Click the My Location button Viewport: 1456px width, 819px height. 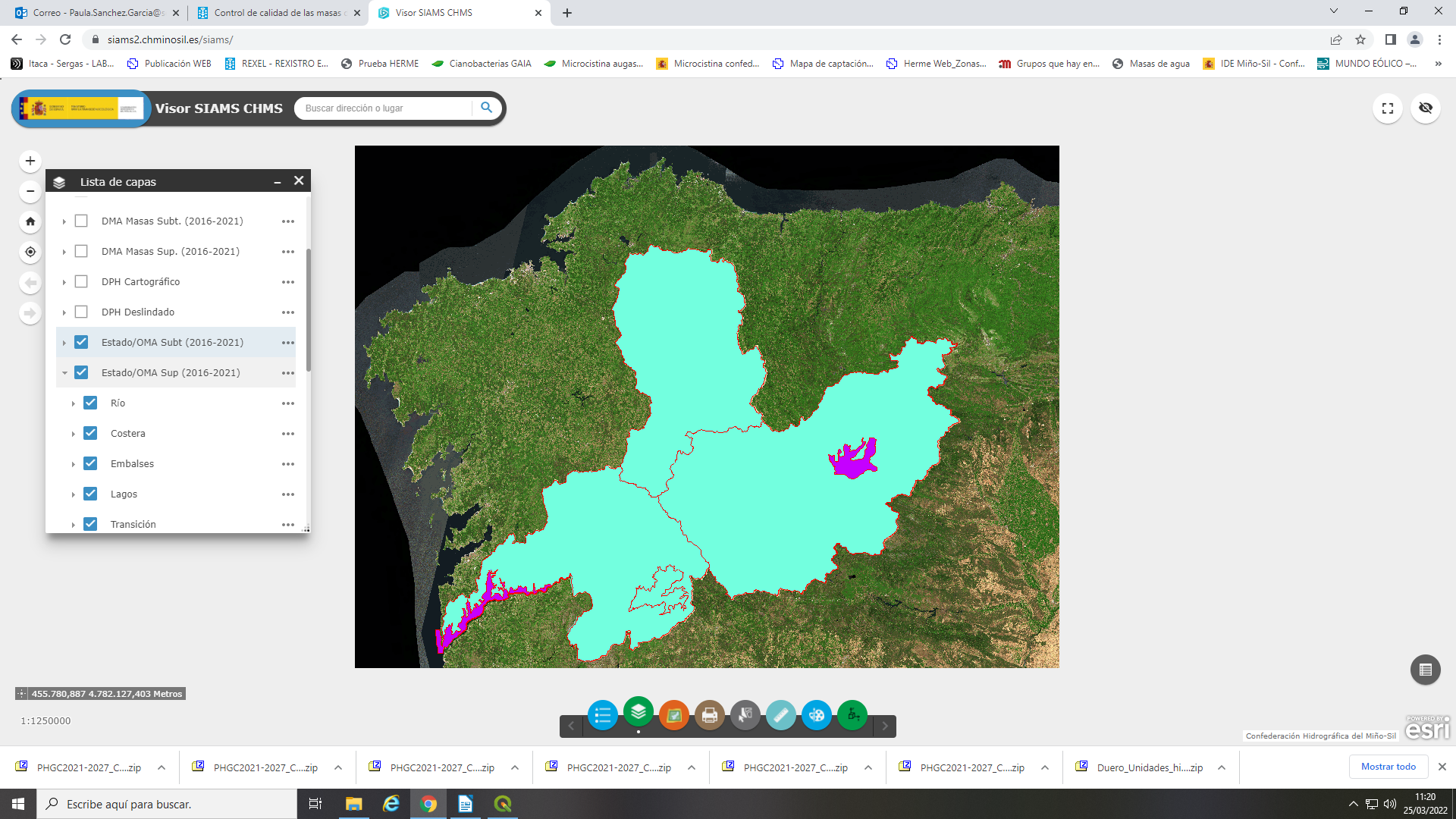(x=30, y=252)
